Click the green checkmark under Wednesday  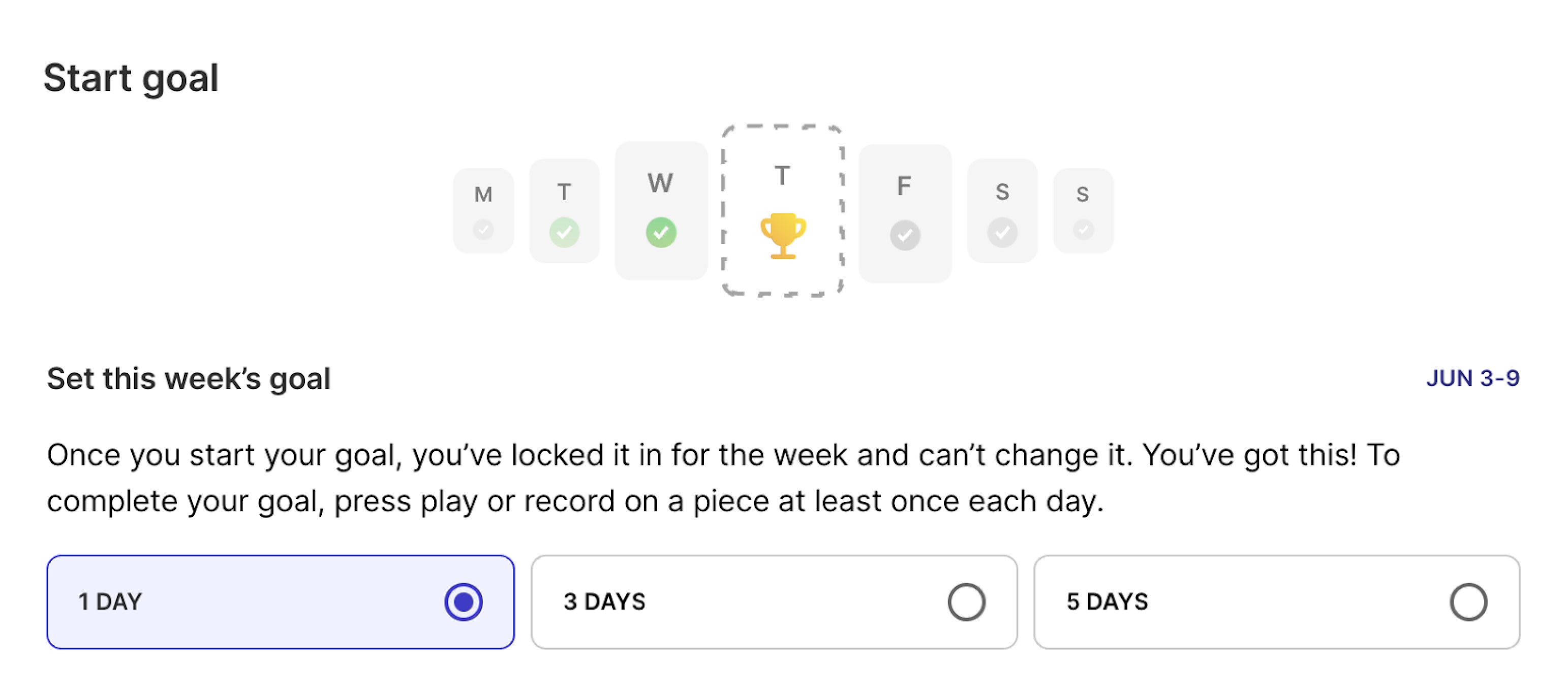(x=661, y=232)
